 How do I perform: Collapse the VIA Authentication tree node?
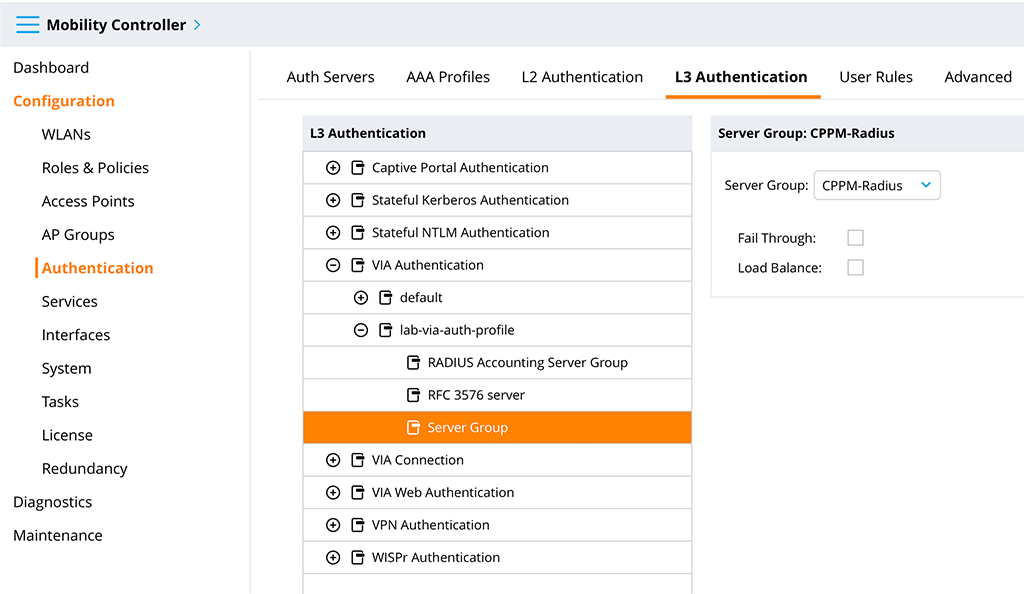pos(333,265)
